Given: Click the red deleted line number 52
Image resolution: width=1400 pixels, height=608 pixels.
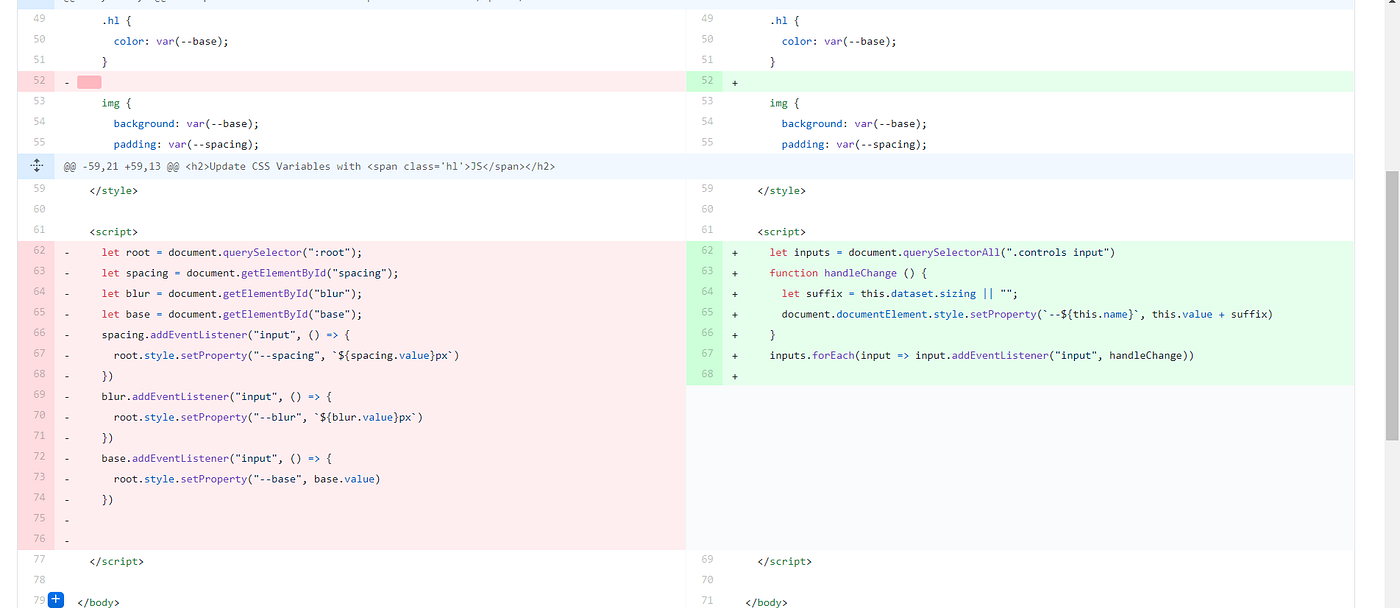Looking at the screenshot, I should coord(39,80).
